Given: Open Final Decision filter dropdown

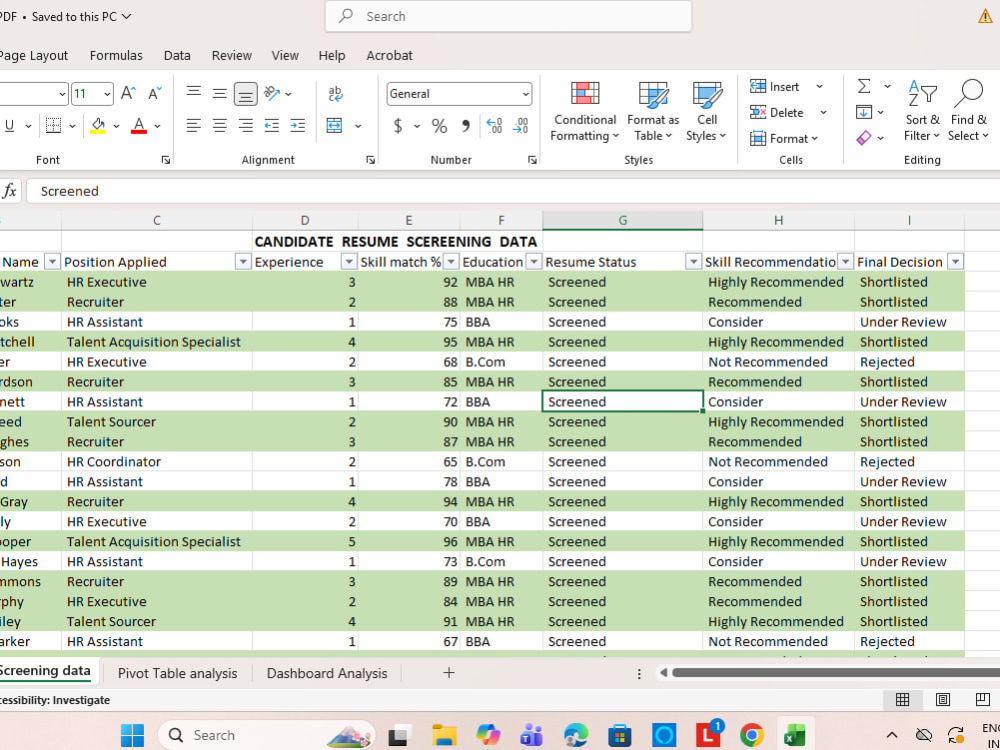Looking at the screenshot, I should click(955, 262).
